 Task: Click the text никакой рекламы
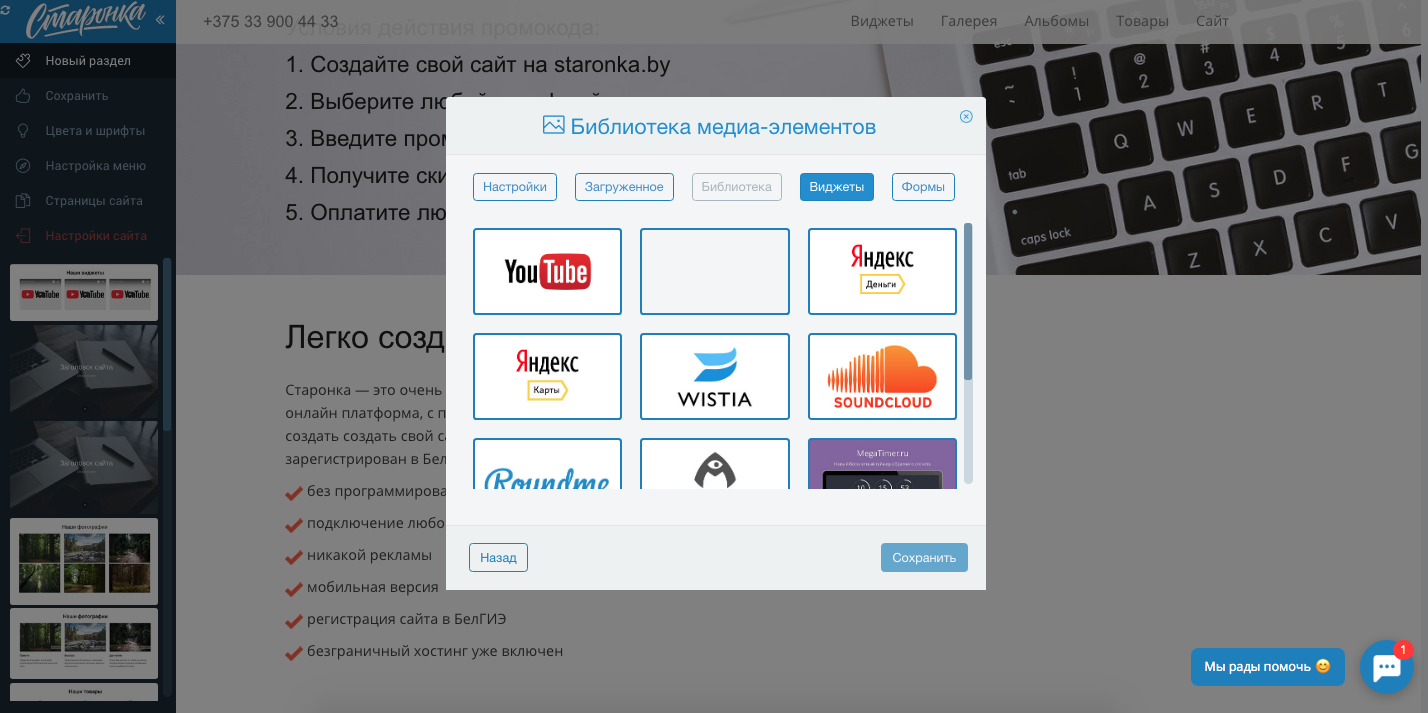(x=369, y=555)
